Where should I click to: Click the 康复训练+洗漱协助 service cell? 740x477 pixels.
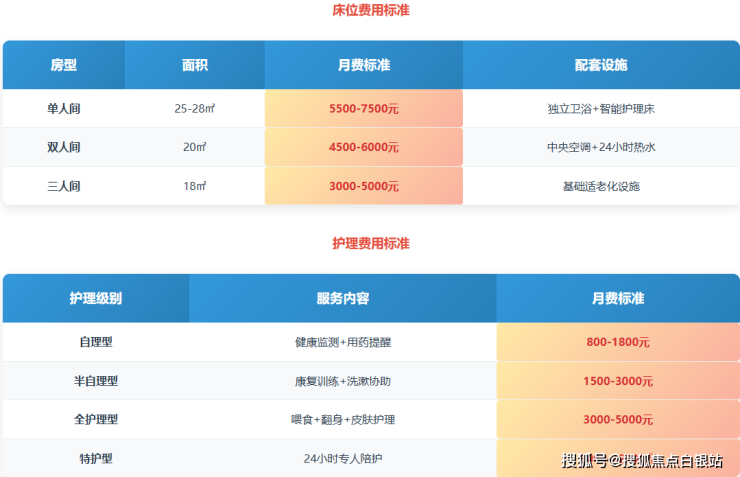(x=343, y=381)
